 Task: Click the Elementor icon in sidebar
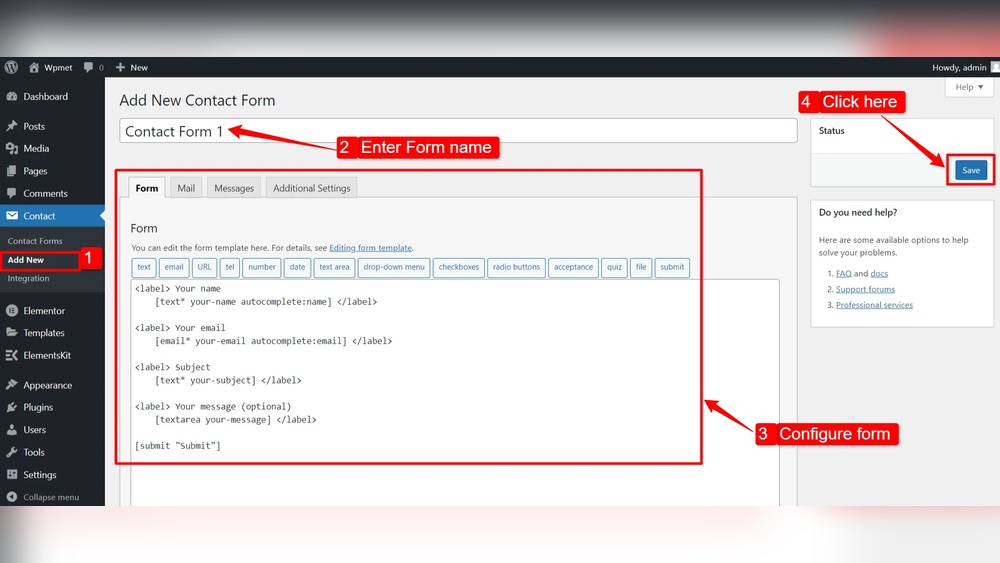tap(11, 311)
